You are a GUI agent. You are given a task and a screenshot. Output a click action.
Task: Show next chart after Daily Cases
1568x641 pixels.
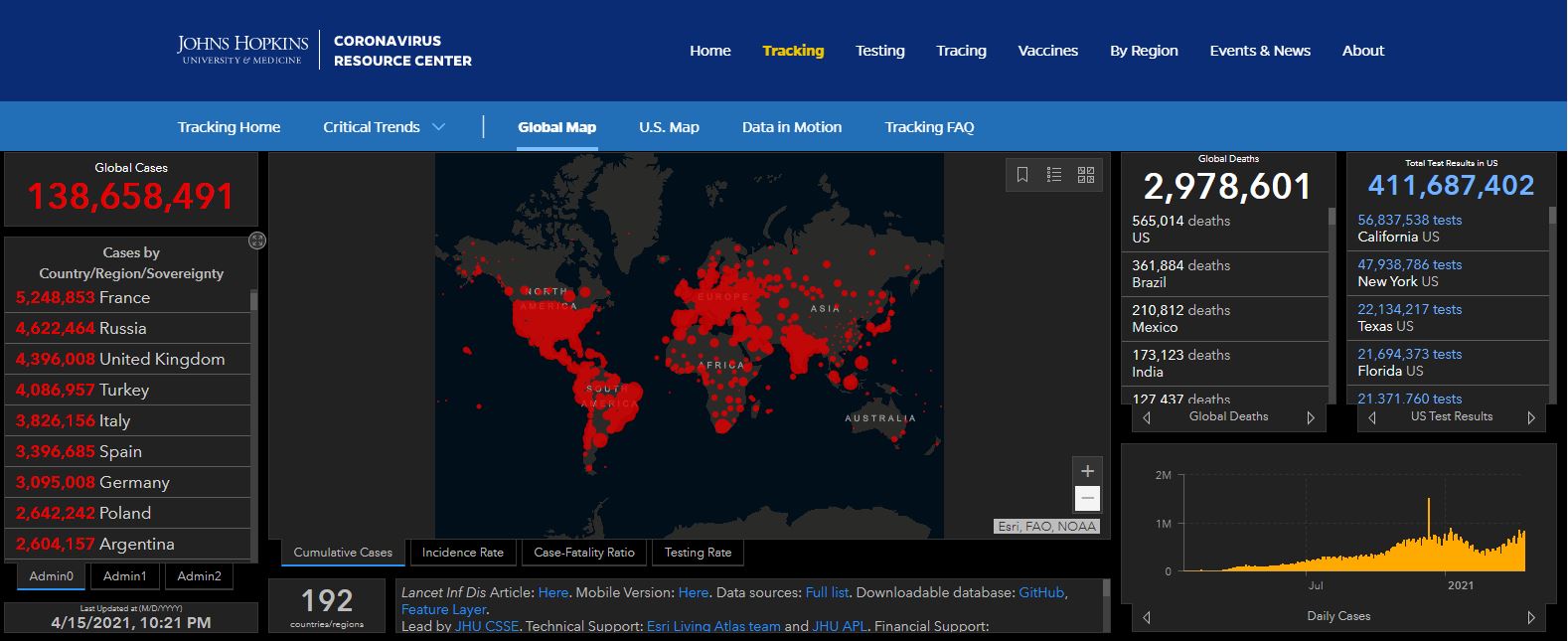coord(1531,617)
